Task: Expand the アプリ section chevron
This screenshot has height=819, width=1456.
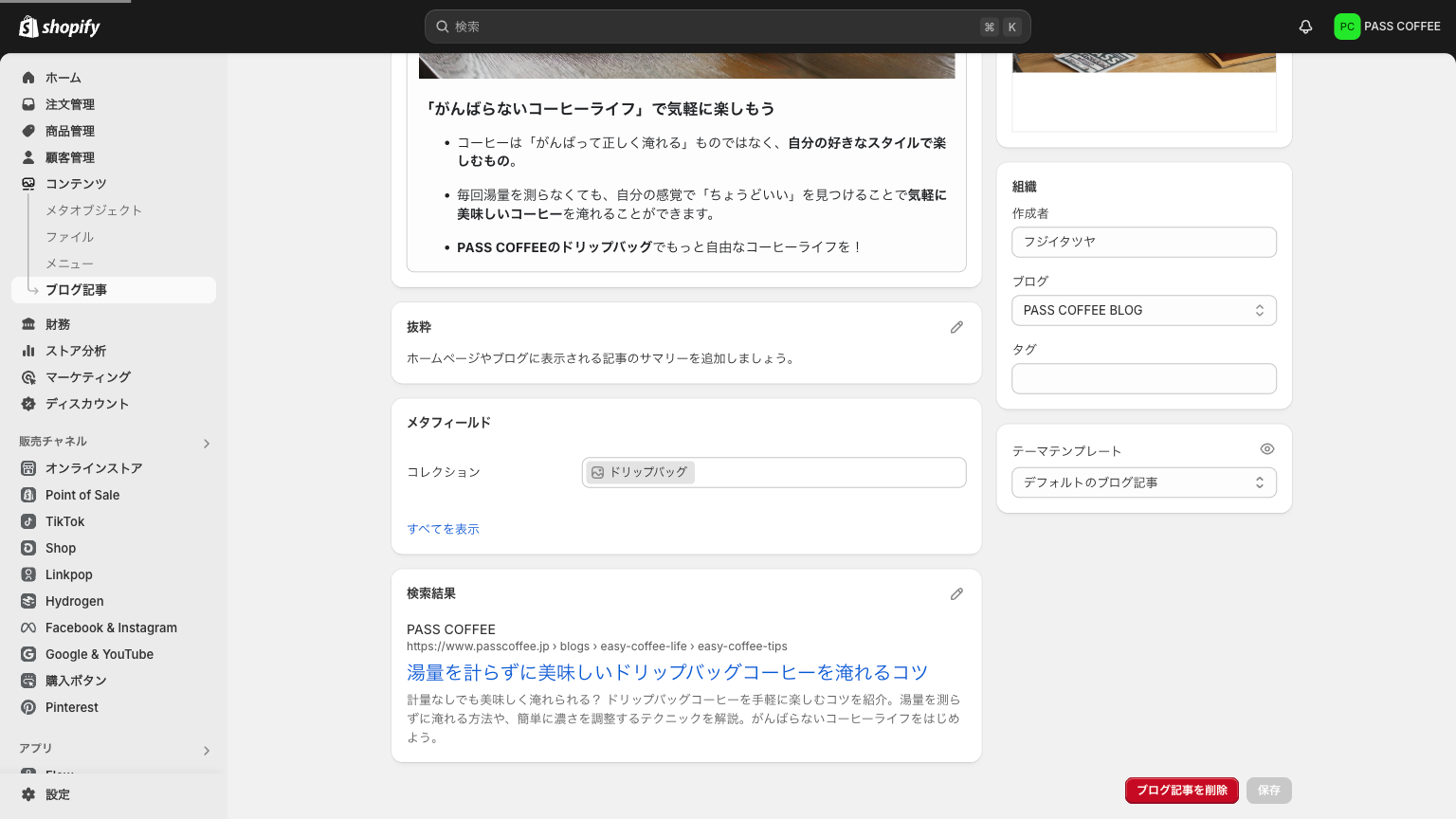Action: pyautogui.click(x=207, y=751)
